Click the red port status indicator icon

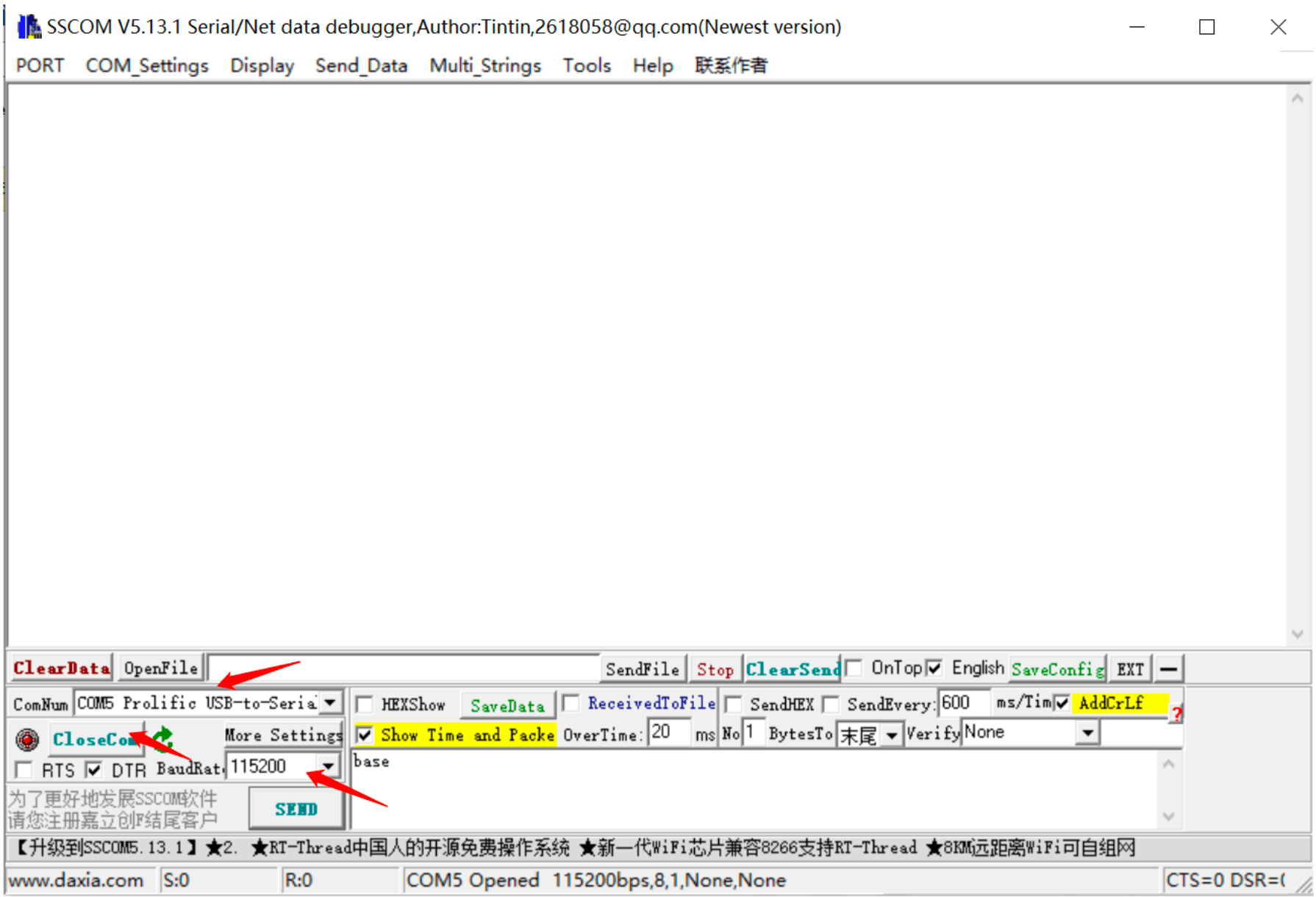pos(27,739)
